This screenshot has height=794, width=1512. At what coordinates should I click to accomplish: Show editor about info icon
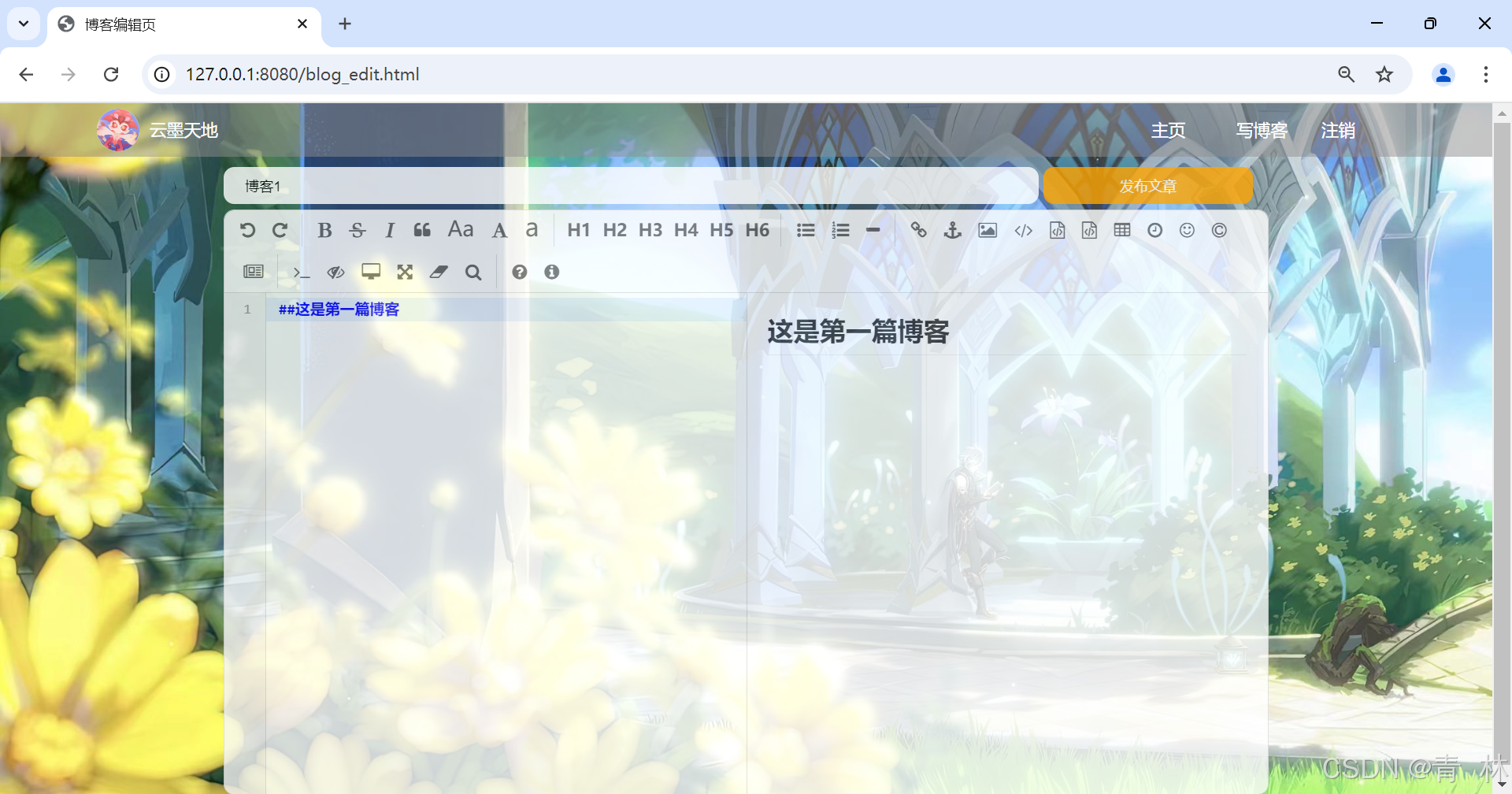[x=551, y=272]
